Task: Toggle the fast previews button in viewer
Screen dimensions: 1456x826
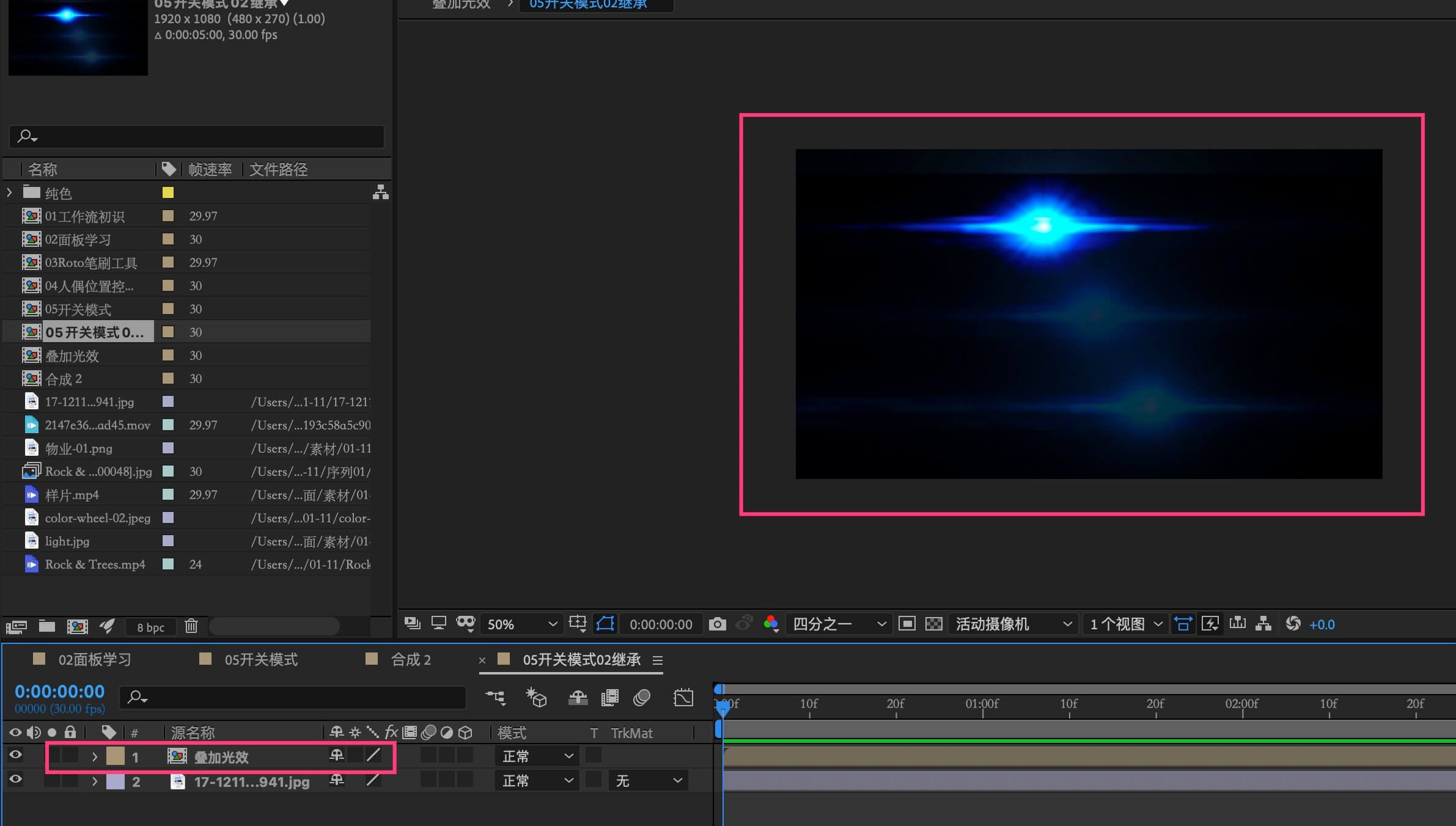Action: point(1210,624)
